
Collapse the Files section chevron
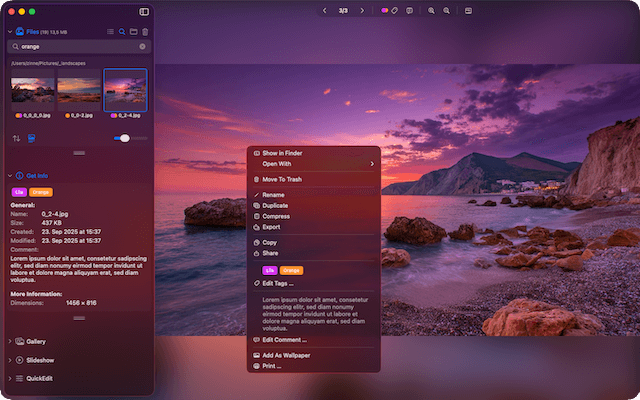9,32
